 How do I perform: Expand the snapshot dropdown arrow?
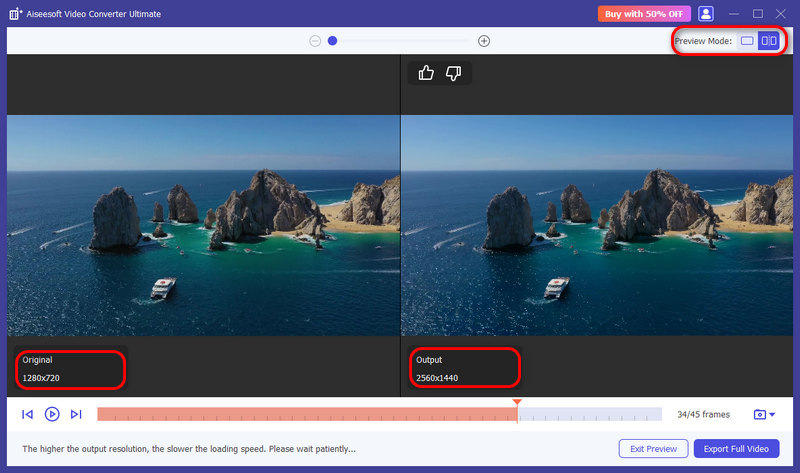tap(772, 414)
